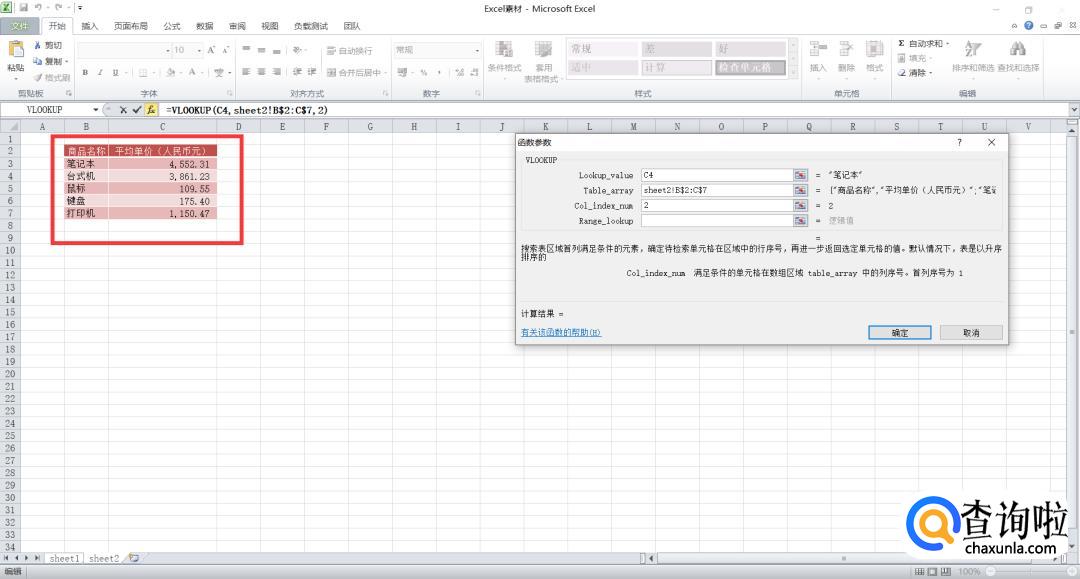Switch to the sheet1 worksheet tab
The width and height of the screenshot is (1080, 579).
pos(64,559)
